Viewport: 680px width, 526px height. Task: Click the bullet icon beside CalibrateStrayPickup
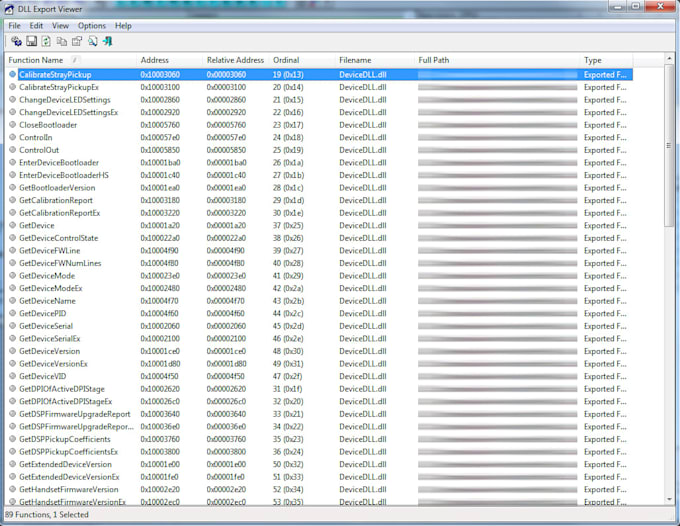point(13,75)
